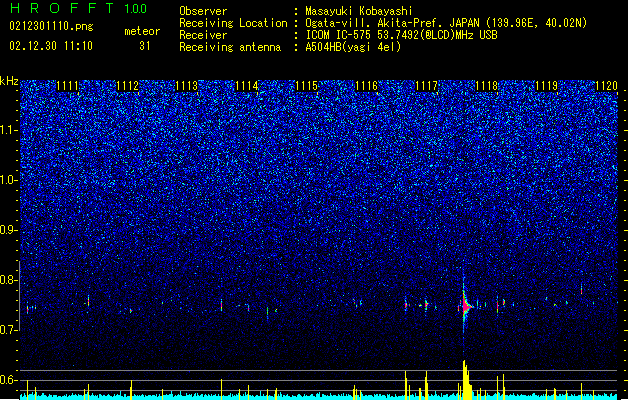Click the 'Receiver' field label
This screenshot has width=629, height=400.
203,35
